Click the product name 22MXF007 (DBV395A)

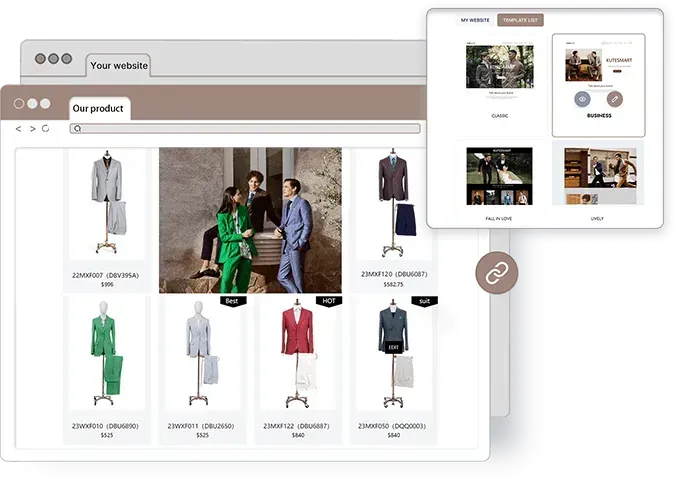pos(106,275)
